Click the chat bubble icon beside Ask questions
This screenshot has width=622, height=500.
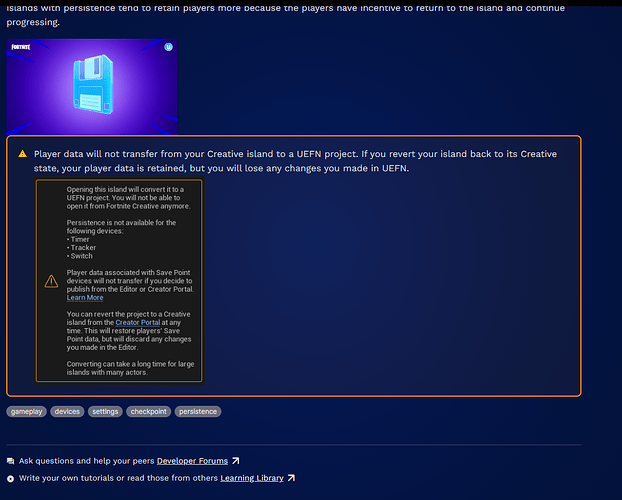click(11, 461)
